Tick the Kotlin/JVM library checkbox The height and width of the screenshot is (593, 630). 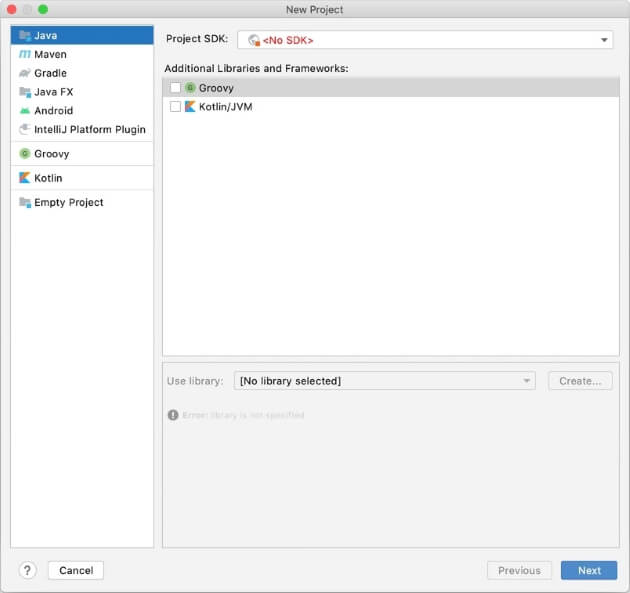(176, 107)
